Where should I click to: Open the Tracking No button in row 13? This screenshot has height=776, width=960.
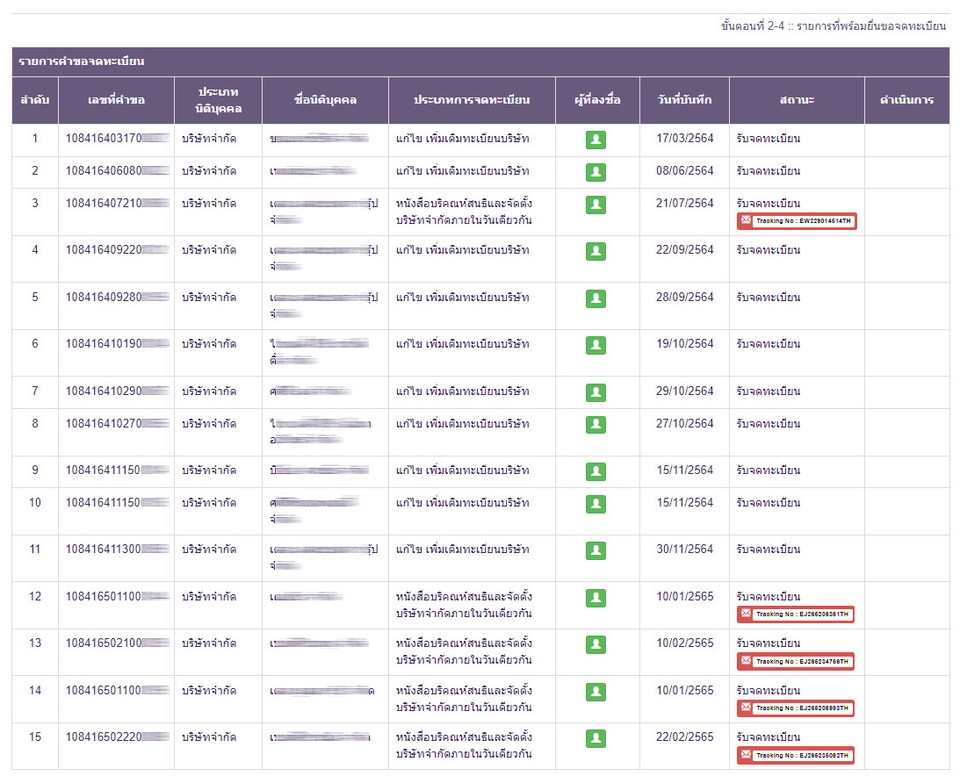[x=795, y=661]
